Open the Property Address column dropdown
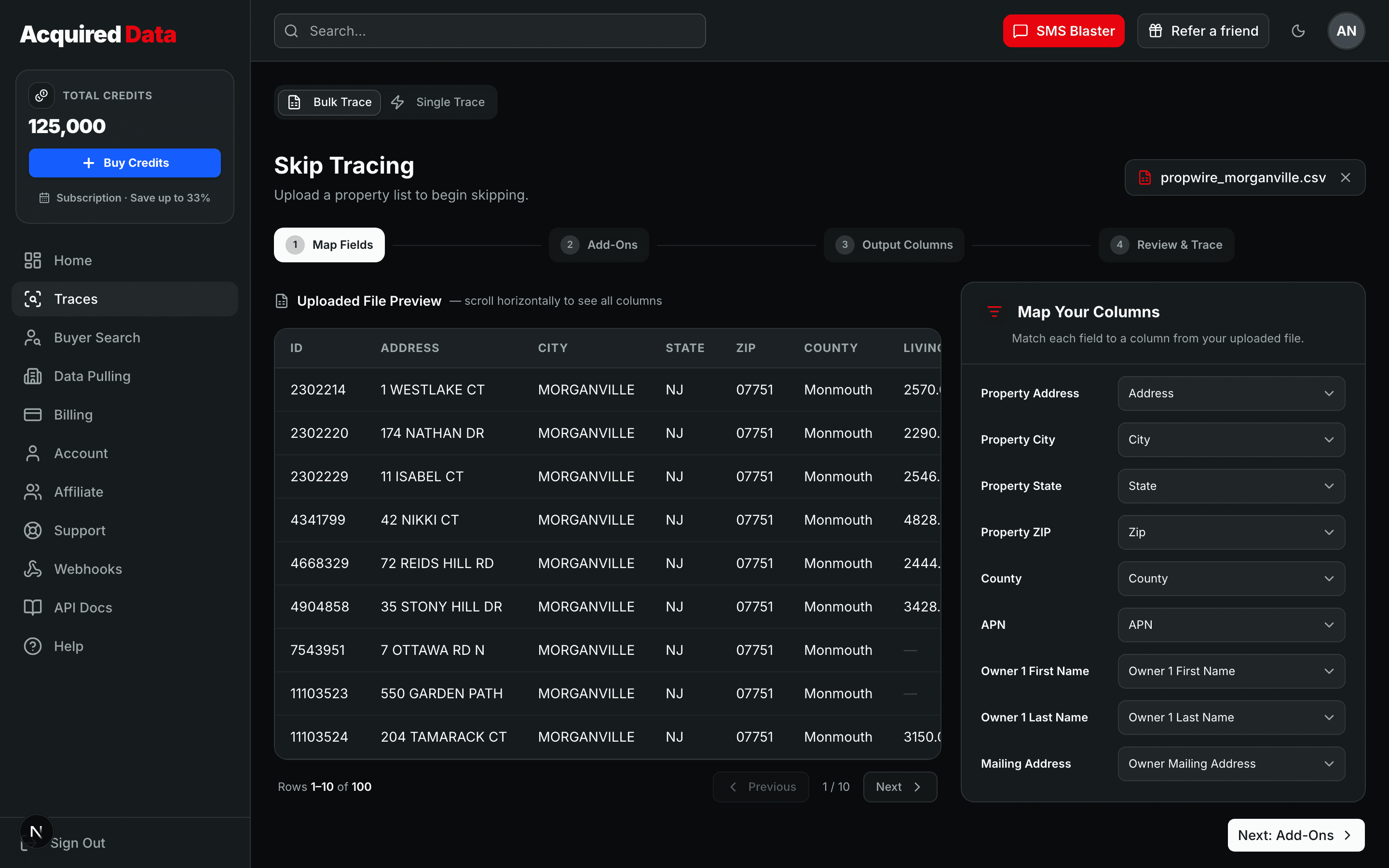 [x=1231, y=393]
